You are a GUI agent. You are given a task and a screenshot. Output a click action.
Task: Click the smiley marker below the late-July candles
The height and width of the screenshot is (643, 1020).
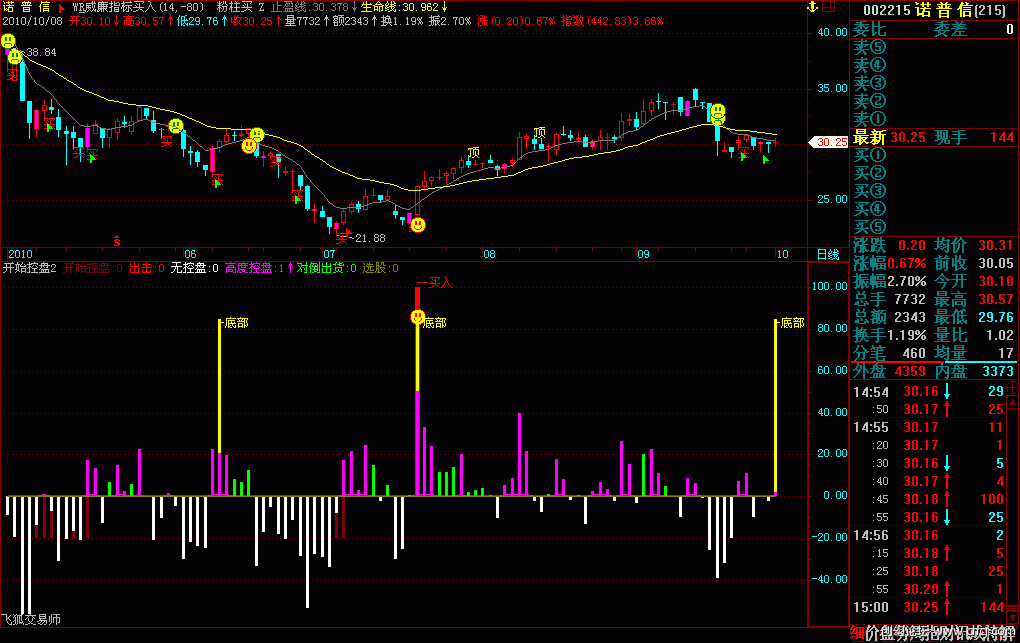(418, 225)
